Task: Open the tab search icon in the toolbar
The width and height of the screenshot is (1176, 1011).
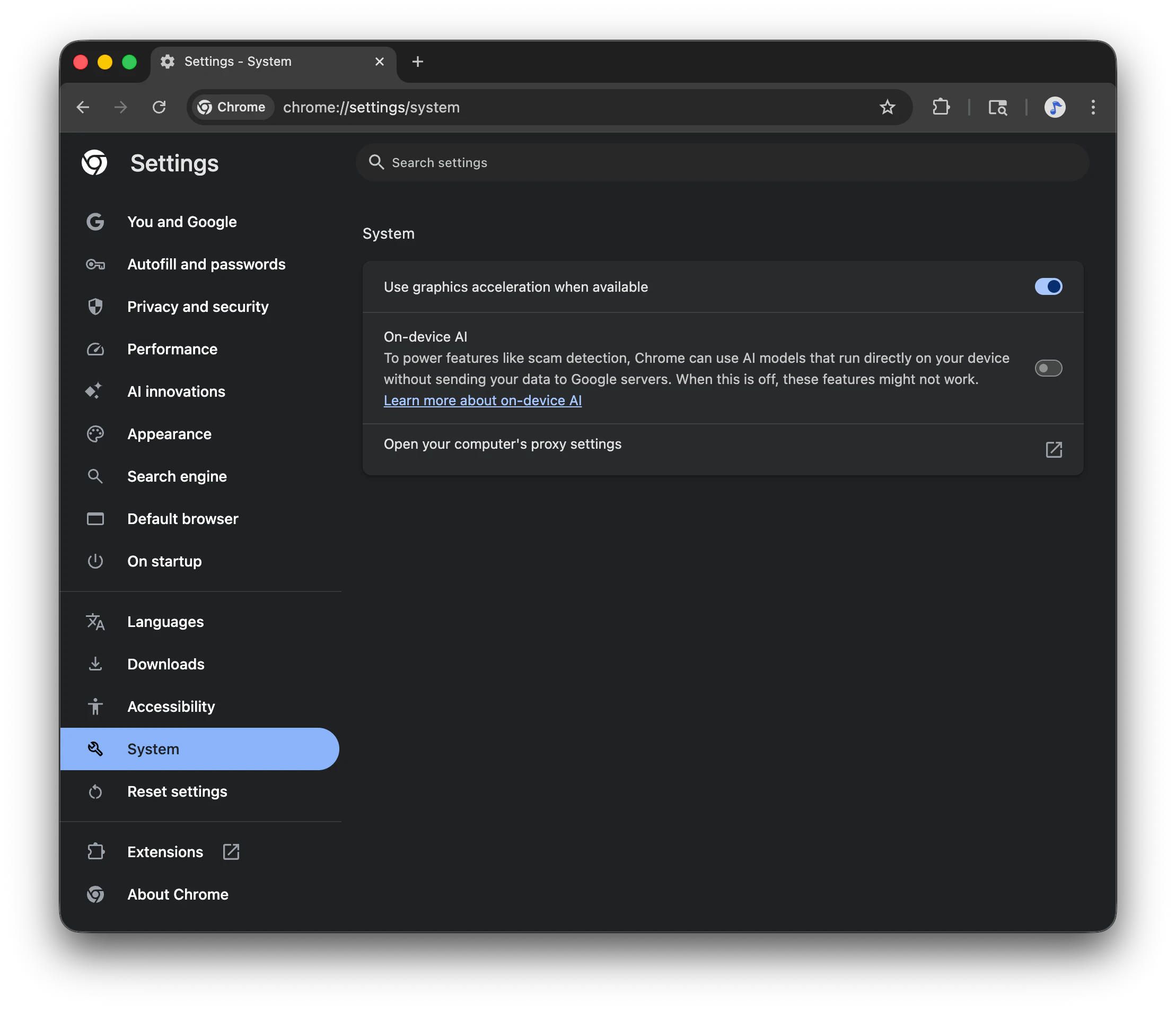Action: 997,107
